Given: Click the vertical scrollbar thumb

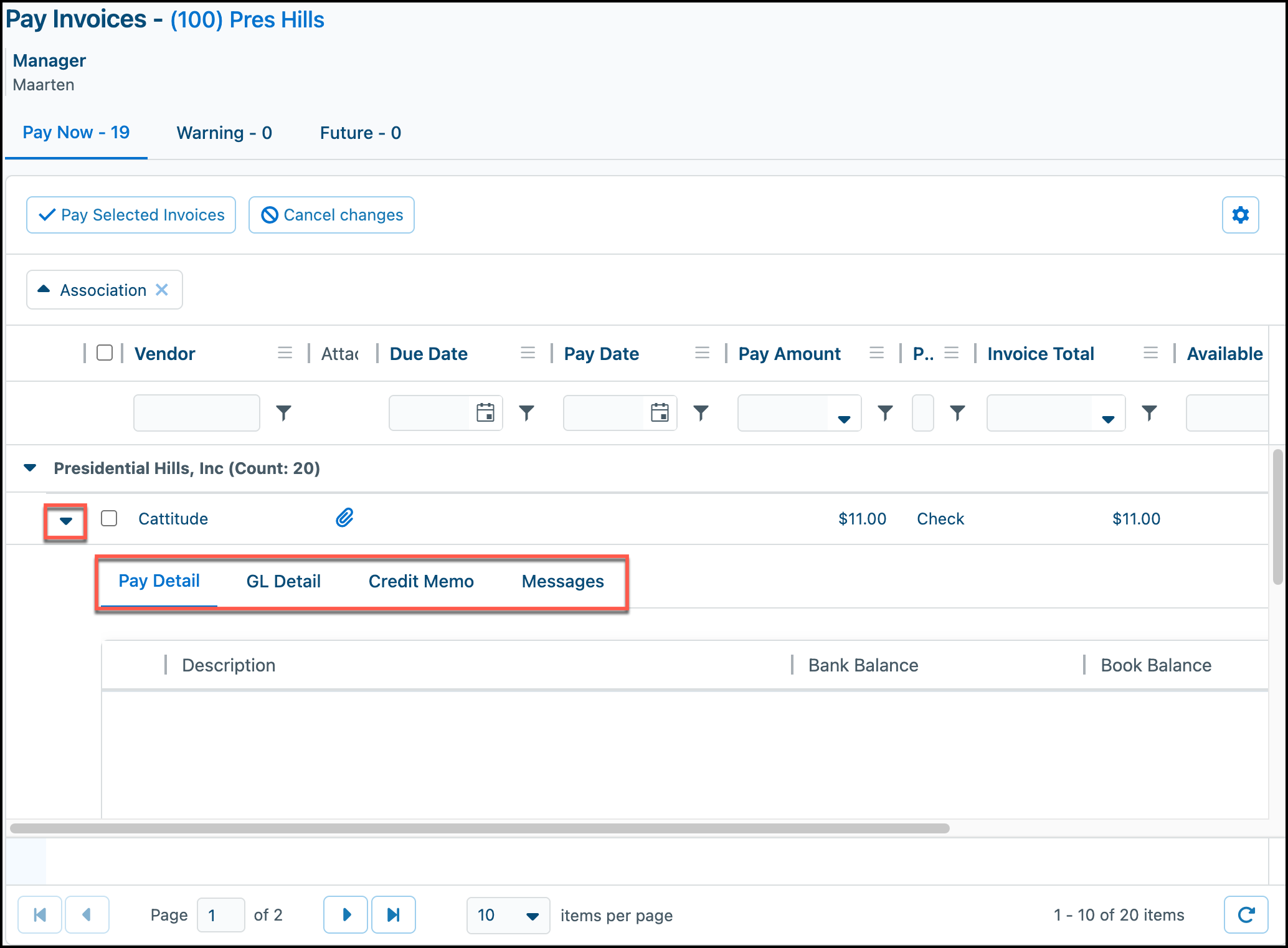Looking at the screenshot, I should [1277, 516].
